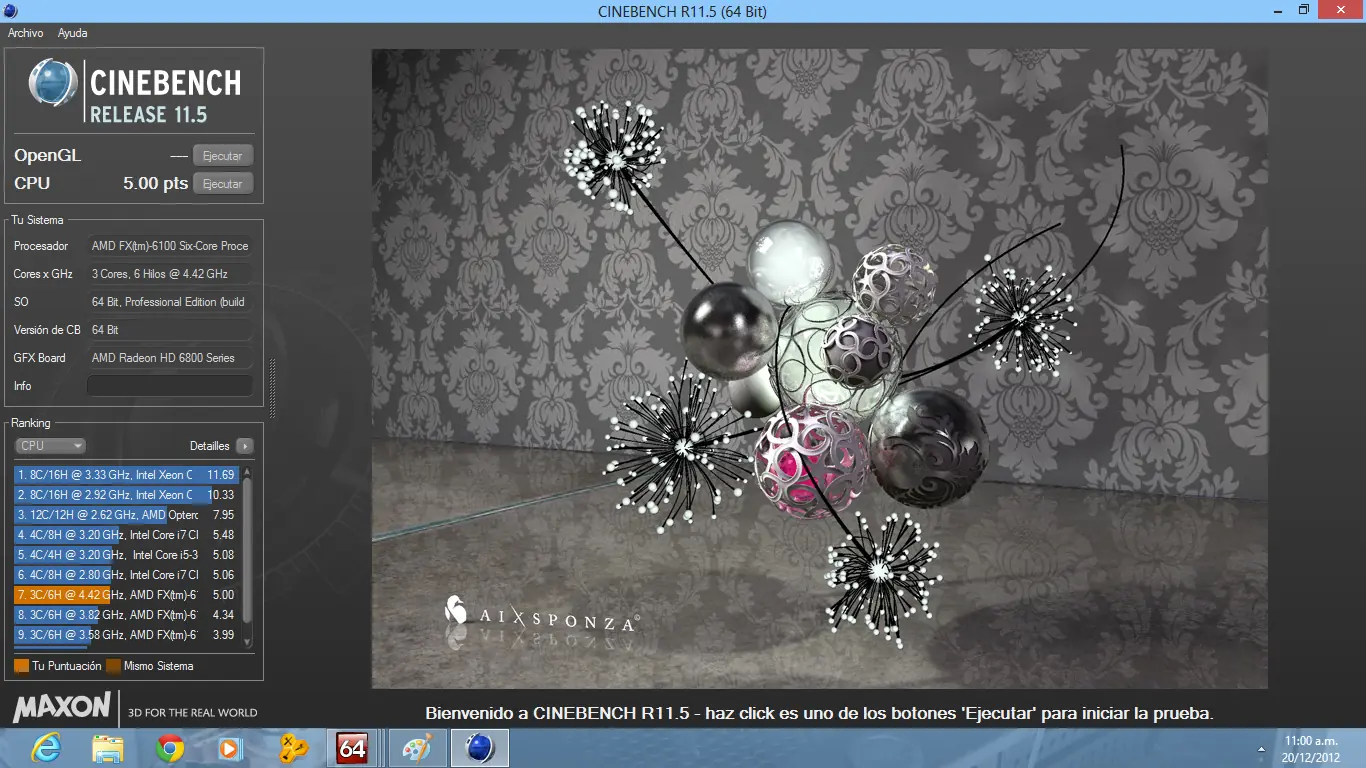
Task: Select ranking row 2, Xeon at 2.92 GHz
Action: point(126,495)
